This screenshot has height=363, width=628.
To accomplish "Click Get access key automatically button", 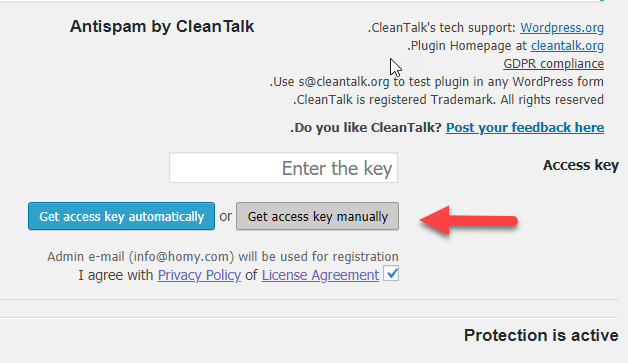I will pos(121,216).
